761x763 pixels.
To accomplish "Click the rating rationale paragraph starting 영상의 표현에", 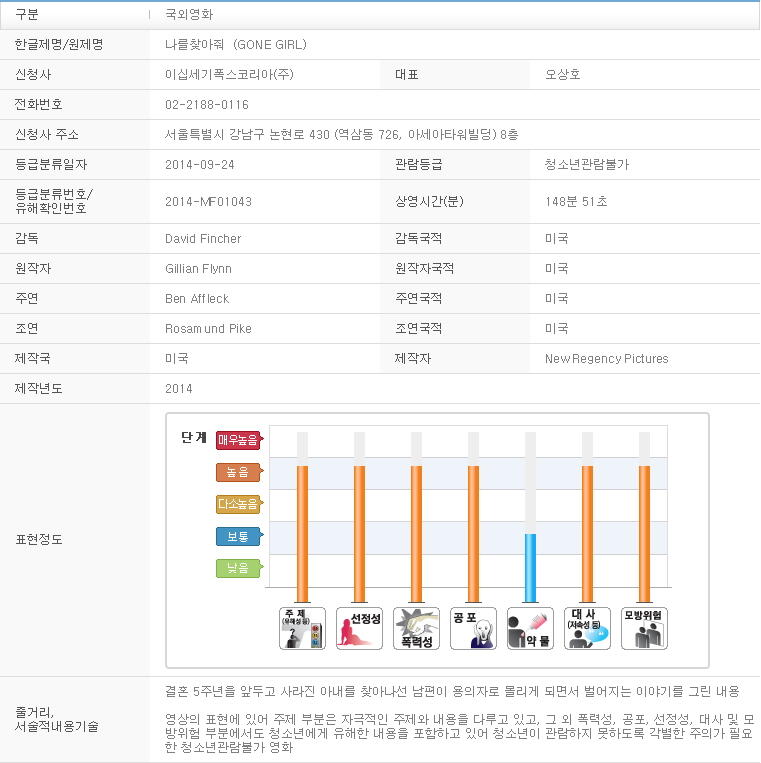I will (459, 733).
